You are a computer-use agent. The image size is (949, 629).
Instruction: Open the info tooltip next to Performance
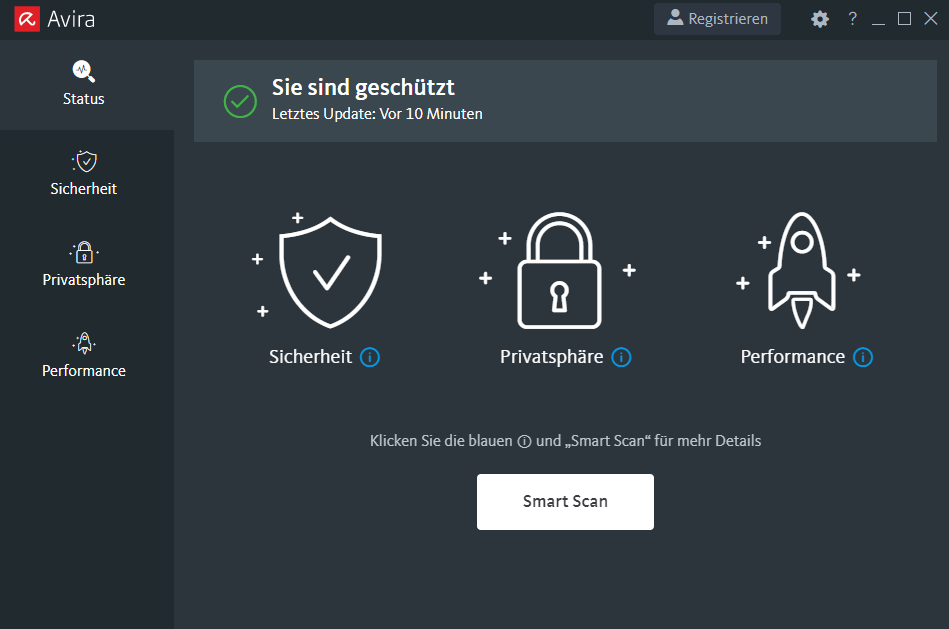(x=862, y=357)
